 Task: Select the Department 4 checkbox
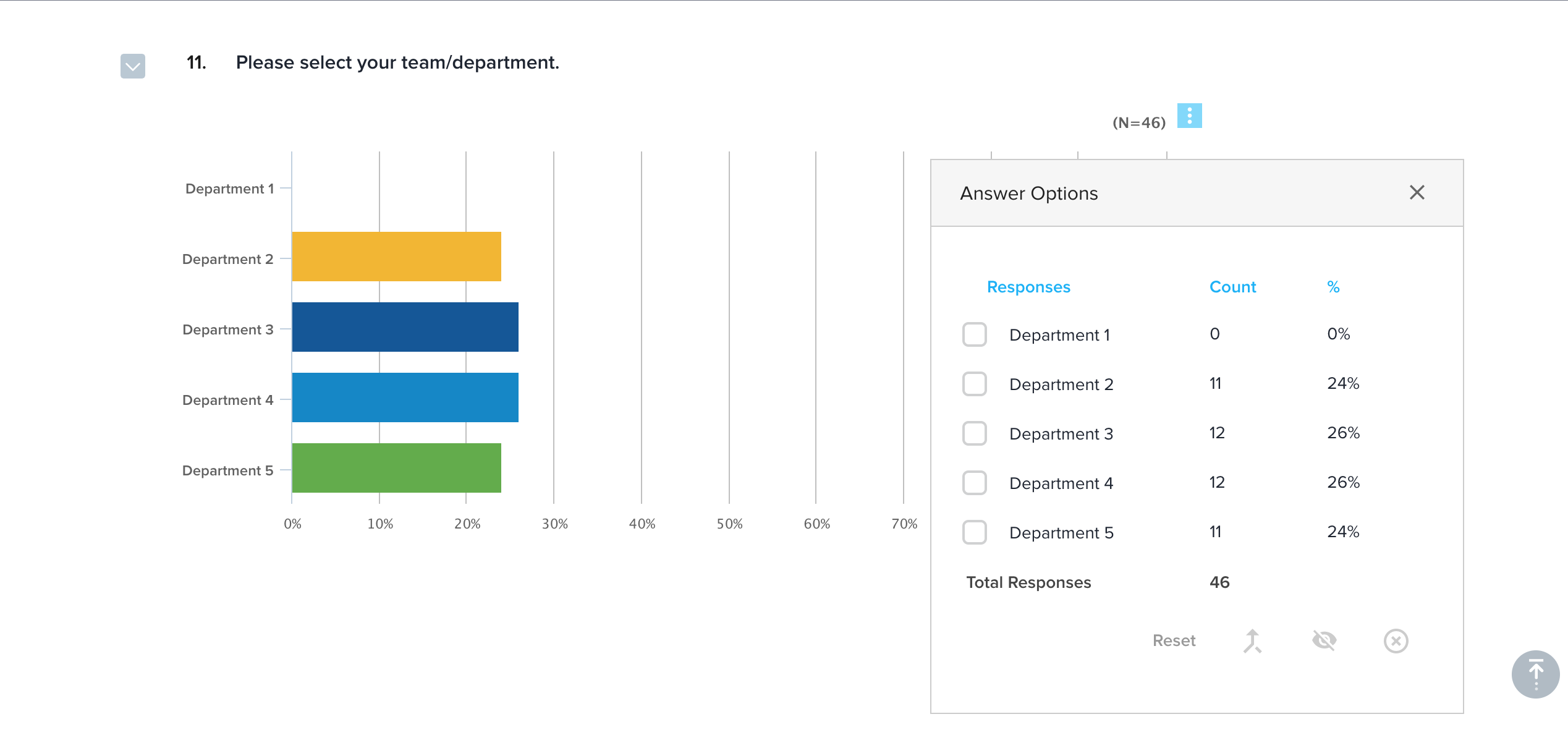coord(974,483)
